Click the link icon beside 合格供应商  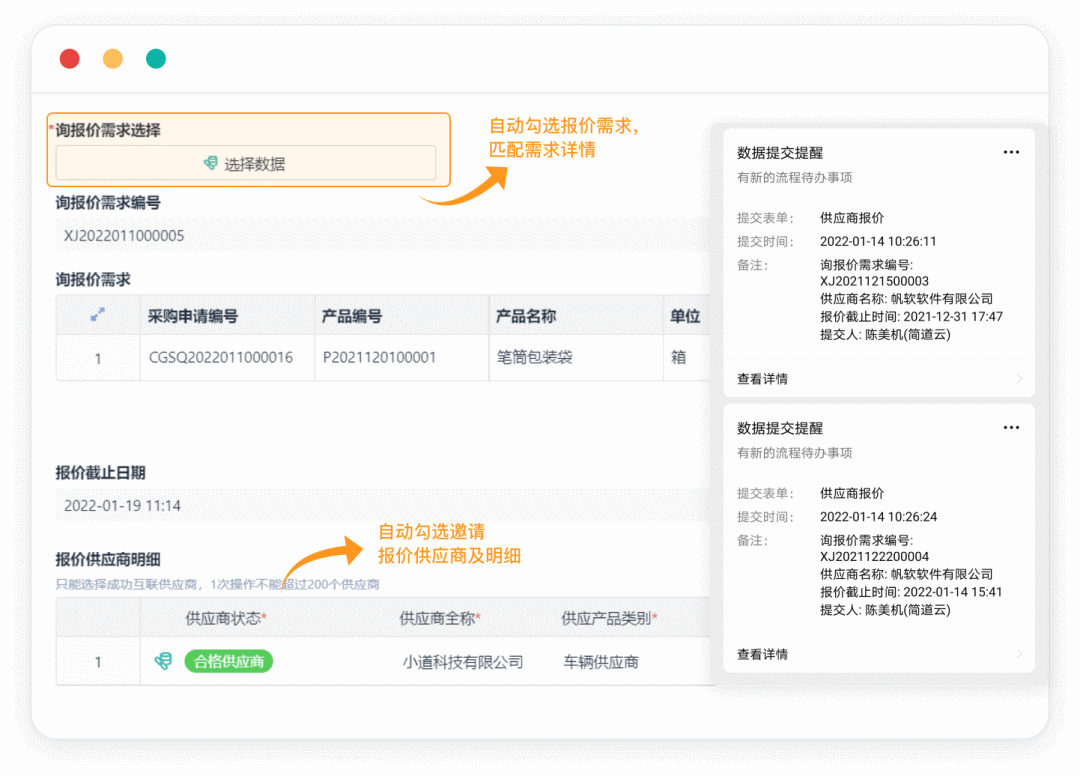[x=163, y=661]
